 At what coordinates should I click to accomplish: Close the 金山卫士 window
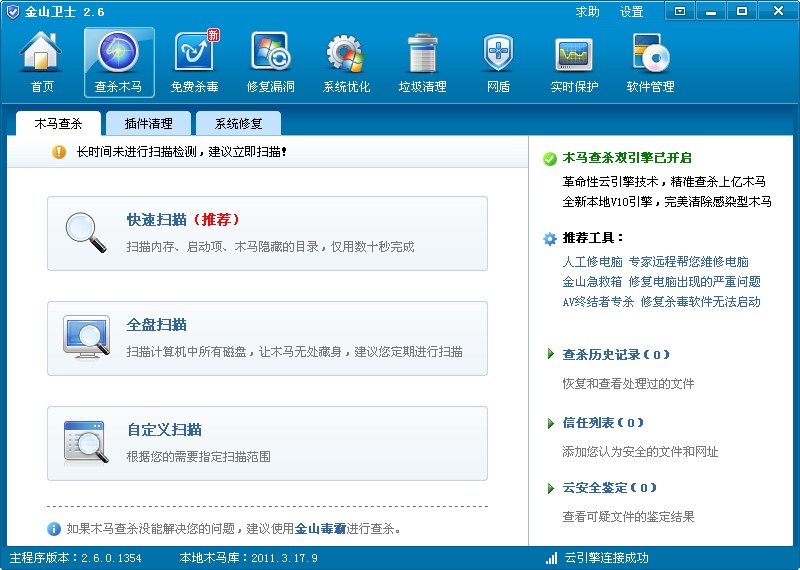click(778, 11)
